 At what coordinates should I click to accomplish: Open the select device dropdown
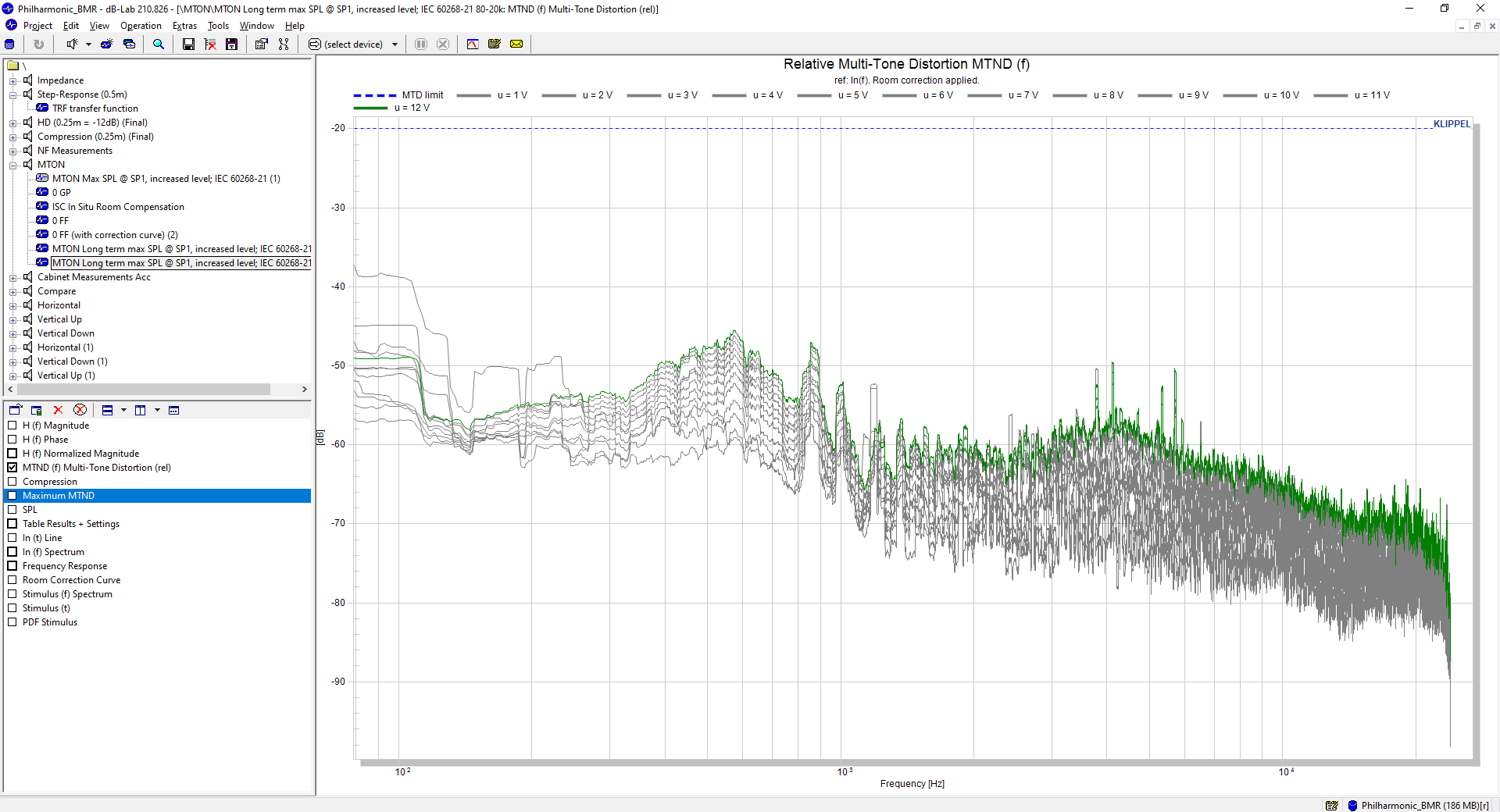(395, 45)
